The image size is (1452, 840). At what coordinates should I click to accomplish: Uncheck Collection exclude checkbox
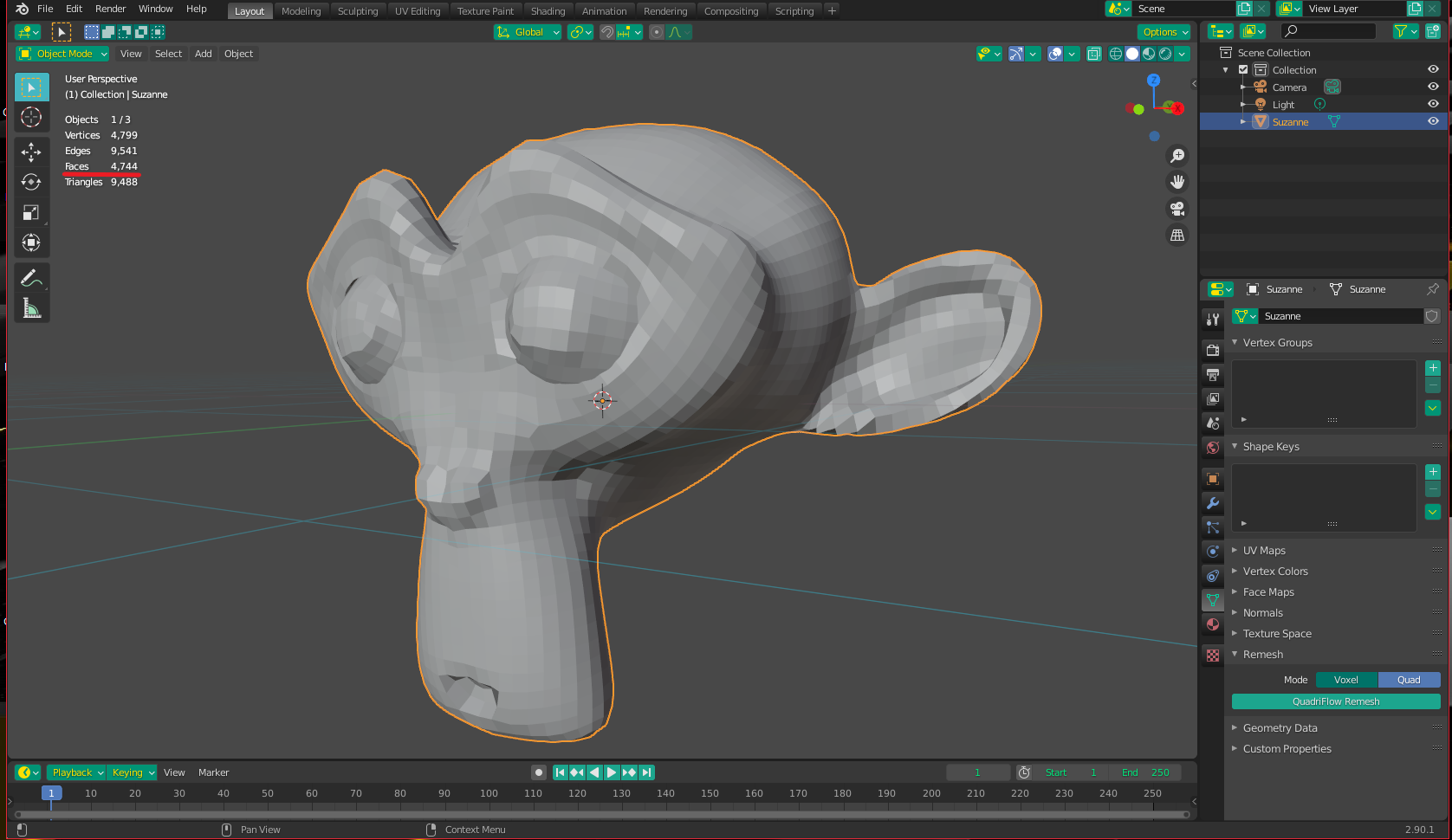coord(1243,70)
